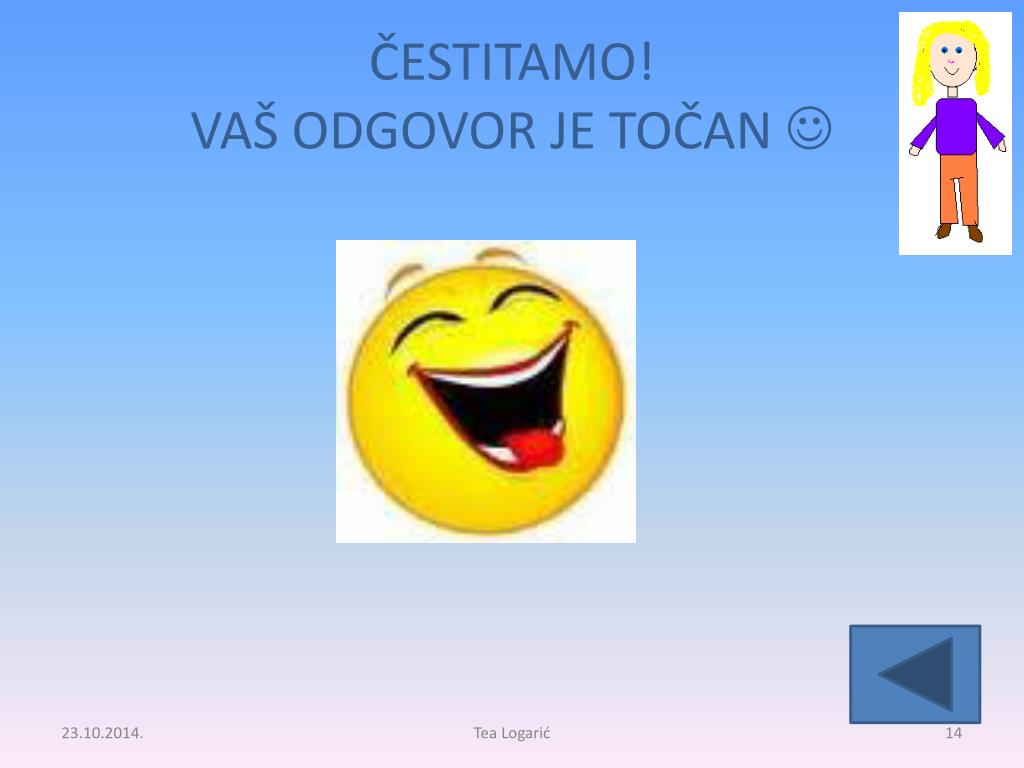
Task: Click the blonde girl drawing
Action: [x=955, y=133]
